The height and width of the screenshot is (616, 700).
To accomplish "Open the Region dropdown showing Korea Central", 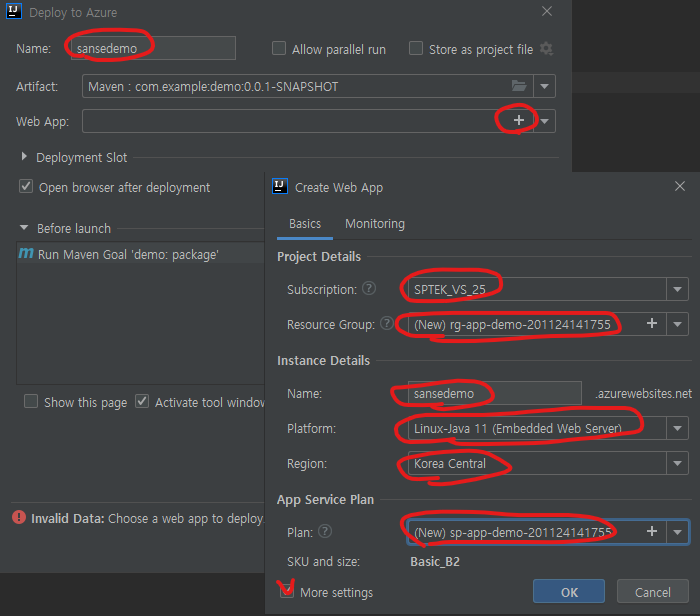I will (x=679, y=464).
